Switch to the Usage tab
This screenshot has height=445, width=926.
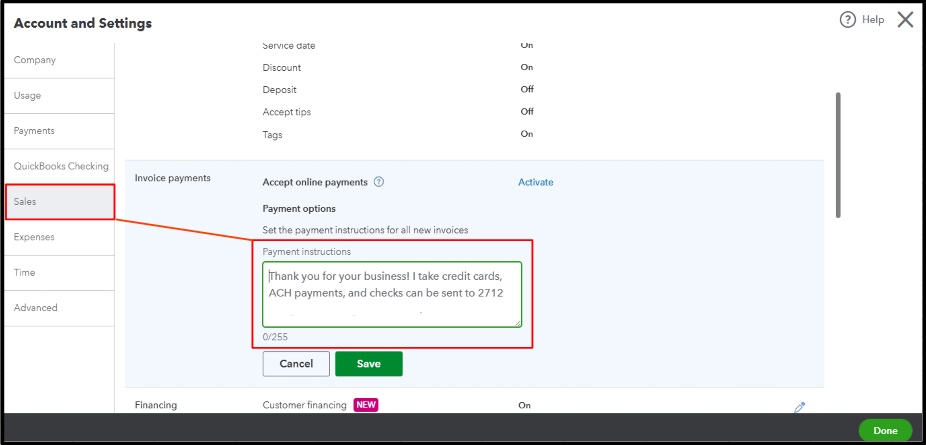pyautogui.click(x=28, y=96)
